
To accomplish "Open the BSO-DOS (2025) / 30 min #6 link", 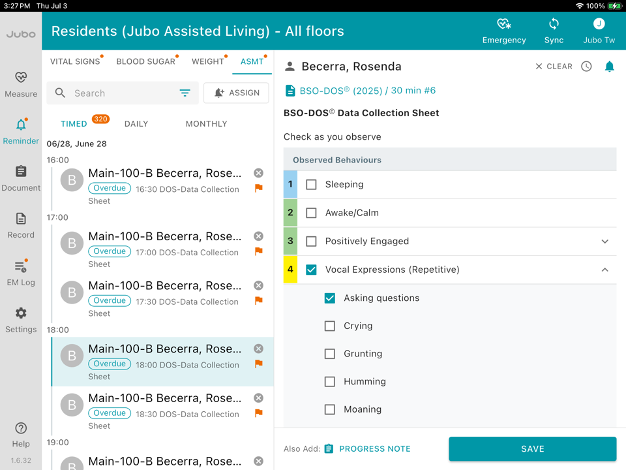I will click(367, 91).
